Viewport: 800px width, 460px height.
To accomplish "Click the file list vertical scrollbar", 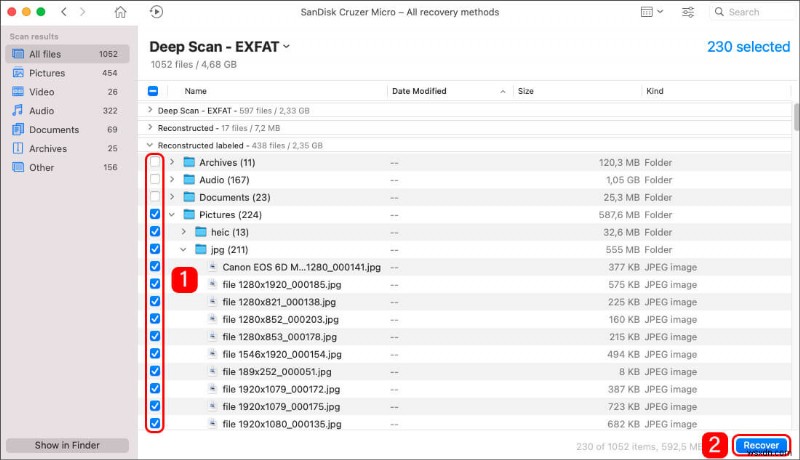I will tap(796, 116).
